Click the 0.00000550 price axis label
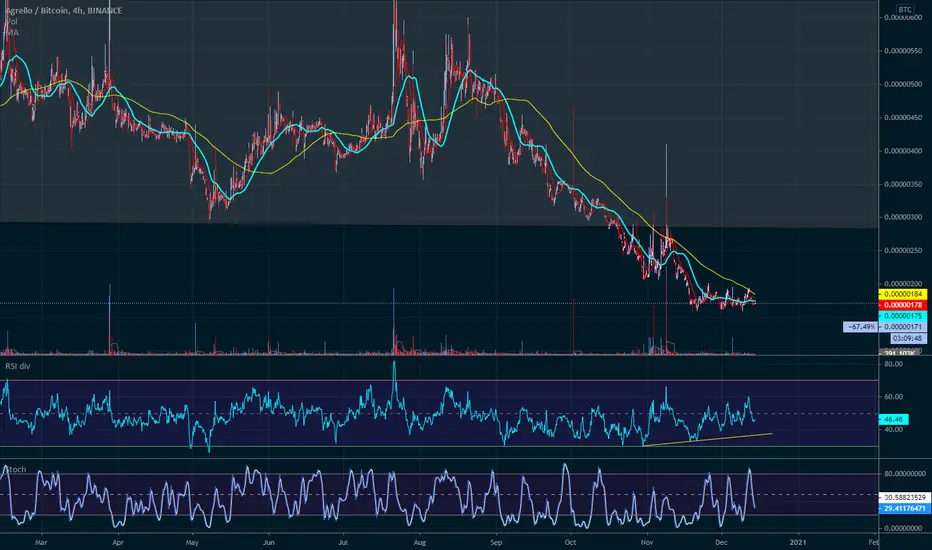This screenshot has width=932, height=550. point(903,51)
